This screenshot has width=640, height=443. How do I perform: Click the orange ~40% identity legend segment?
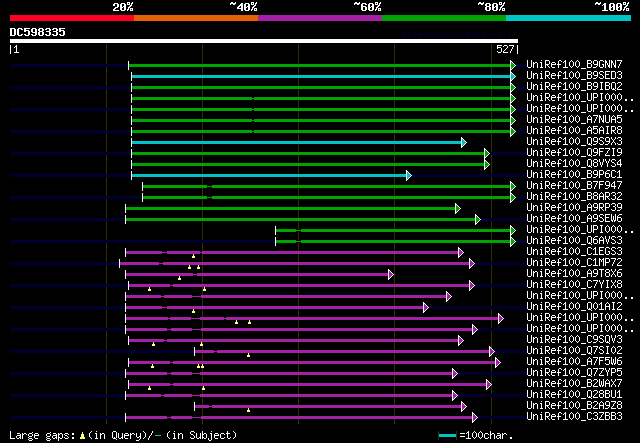(196, 18)
